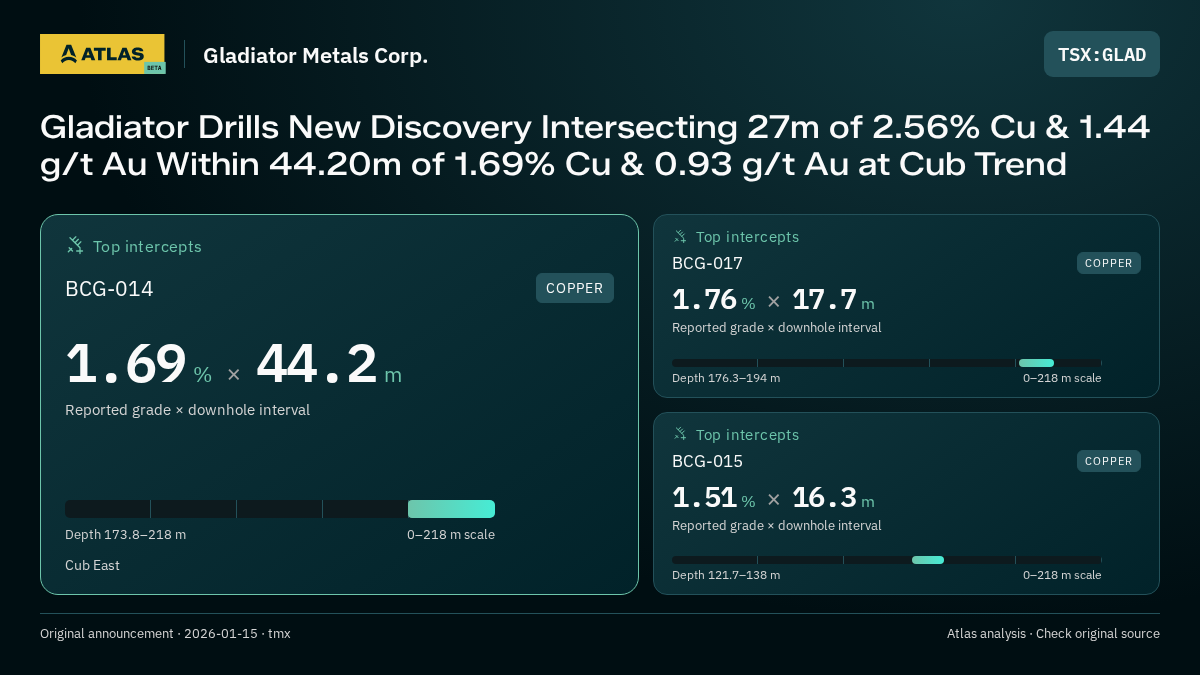This screenshot has width=1200, height=675.
Task: Click 'Depth 173.8–218 m' label
Action: (125, 535)
